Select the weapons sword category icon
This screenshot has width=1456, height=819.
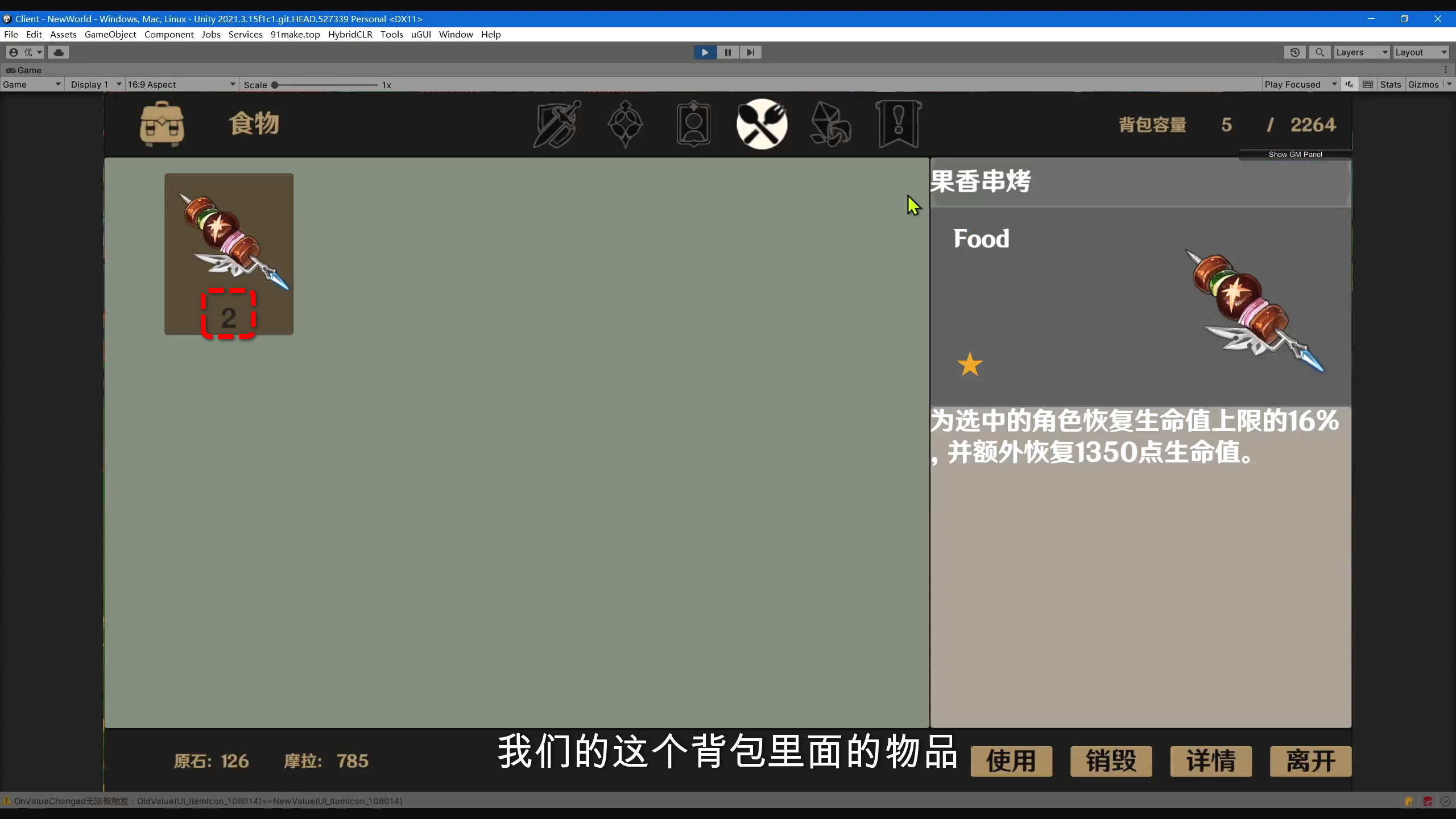point(557,125)
